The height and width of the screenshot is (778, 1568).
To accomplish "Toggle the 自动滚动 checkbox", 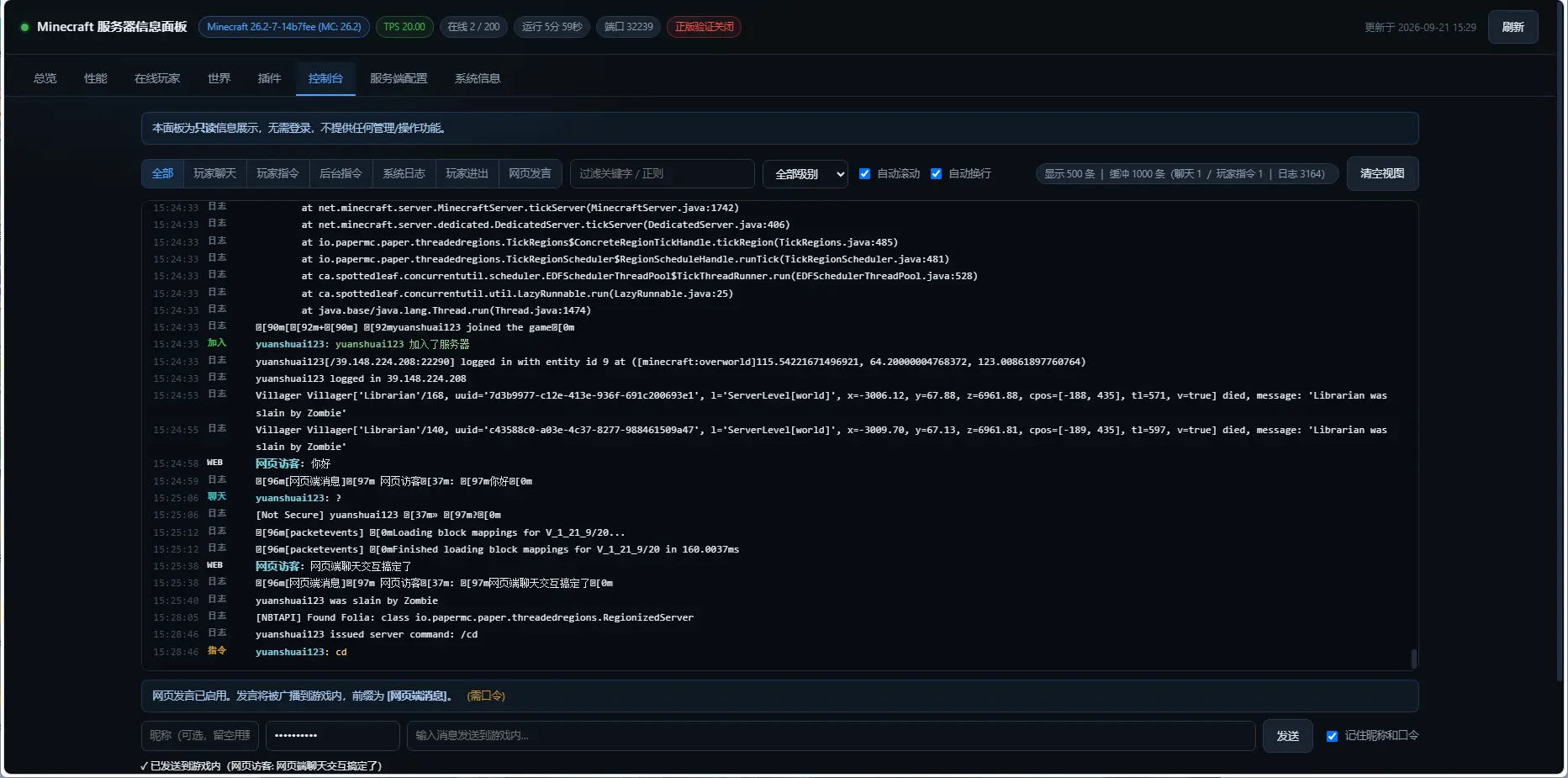I will click(864, 174).
